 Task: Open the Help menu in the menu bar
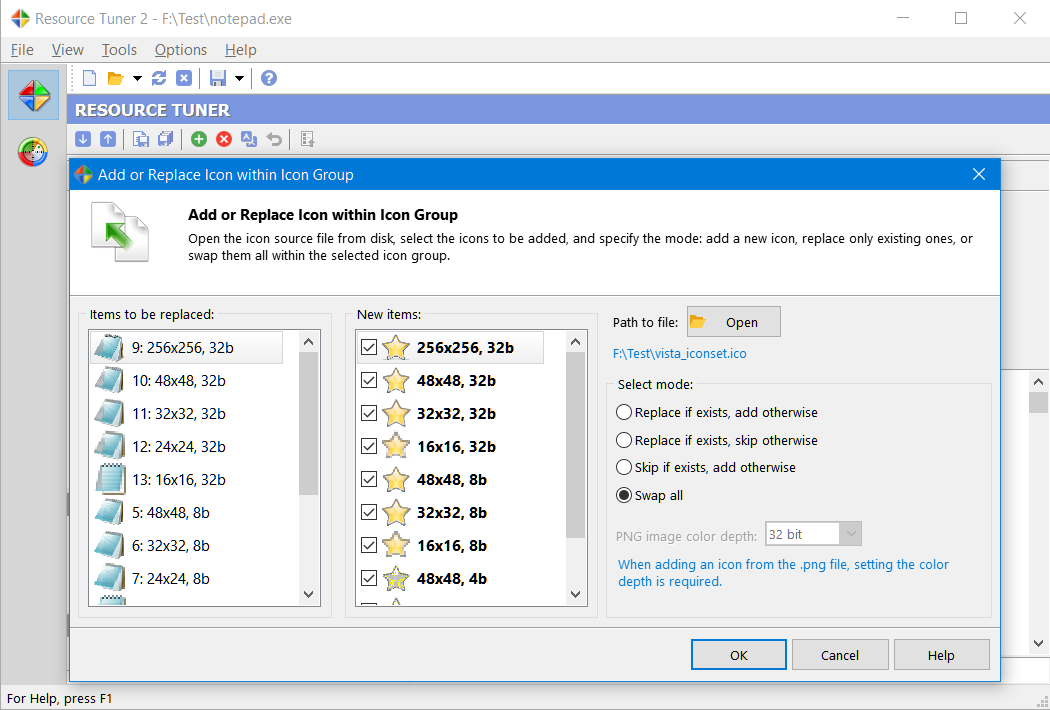click(240, 50)
